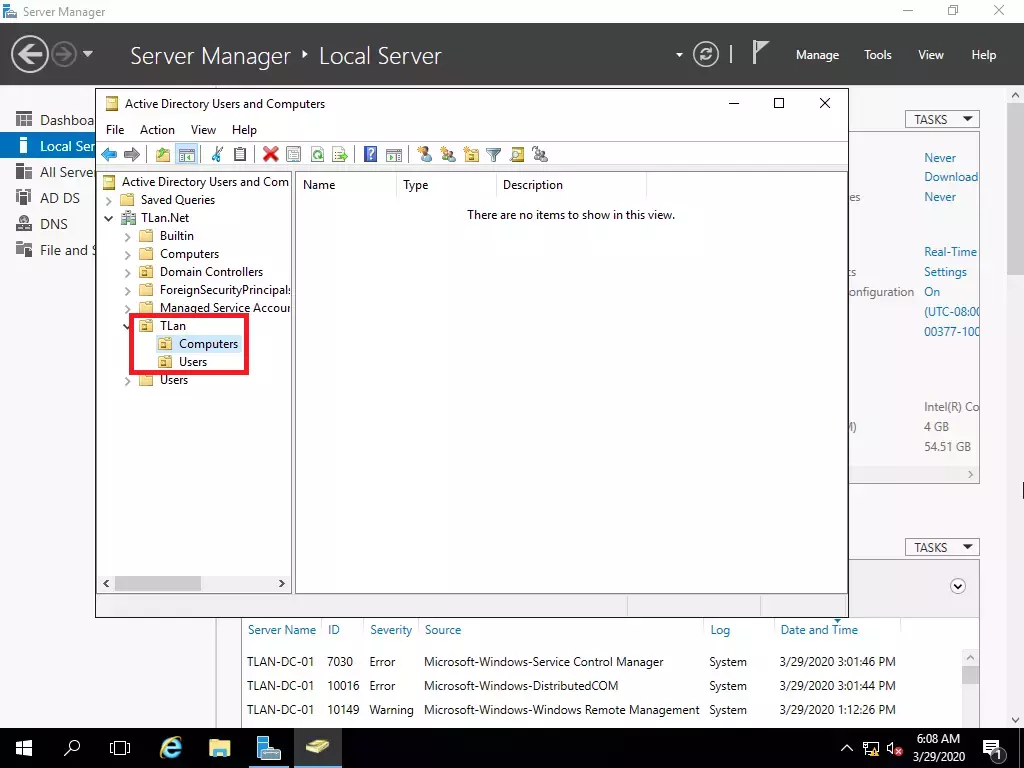Open the upper TASKS dropdown in Server Manager
Screen dimensions: 1024x768
point(942,120)
